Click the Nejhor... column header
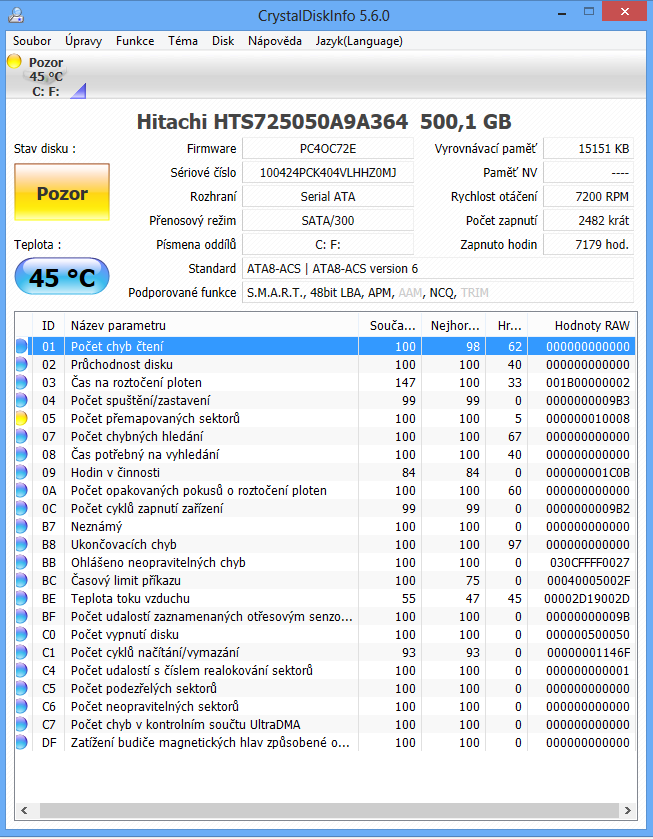This screenshot has width=653, height=839. click(x=454, y=325)
